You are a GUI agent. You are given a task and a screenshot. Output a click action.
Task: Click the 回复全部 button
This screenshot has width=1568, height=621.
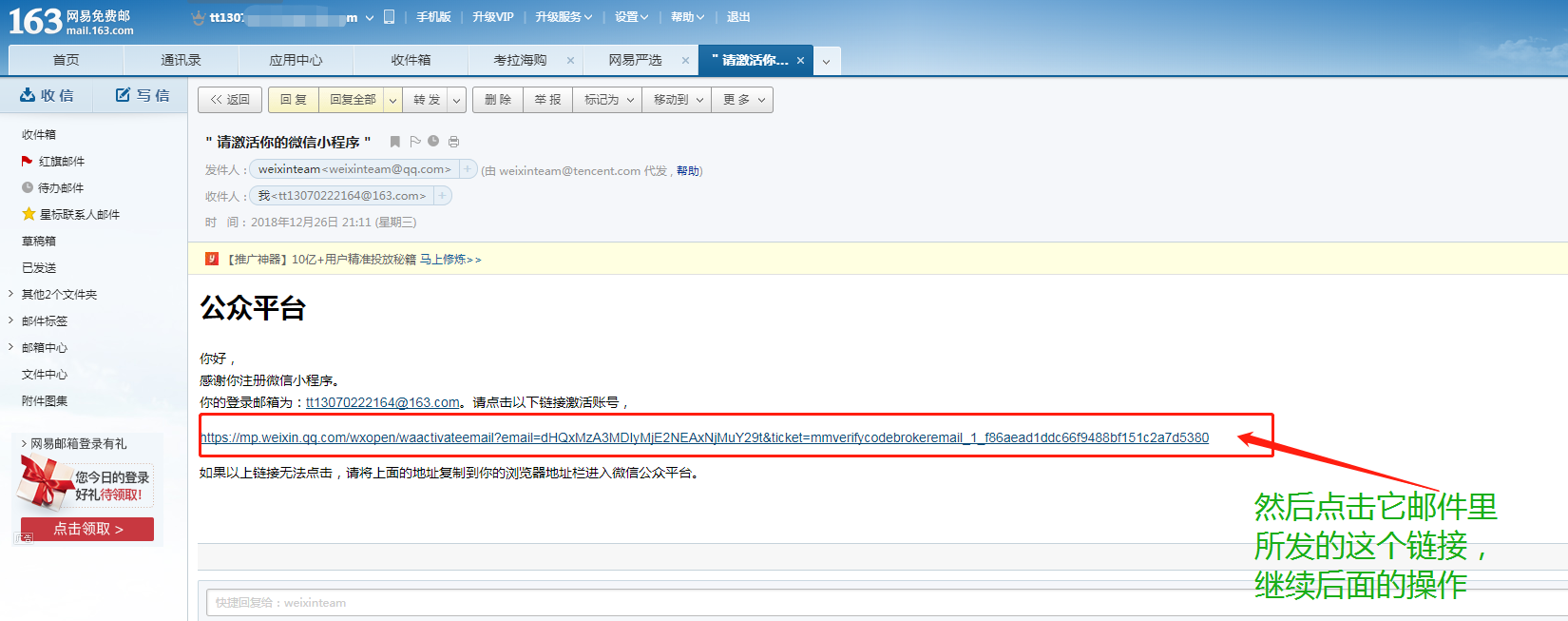click(x=353, y=100)
